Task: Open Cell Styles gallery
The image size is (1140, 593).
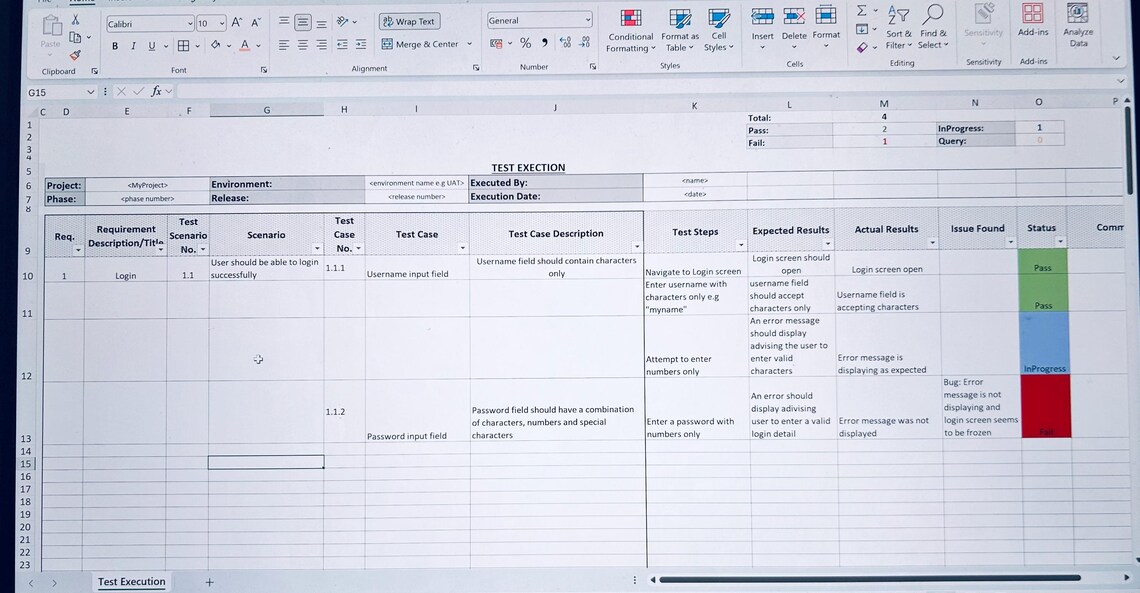Action: tap(718, 30)
